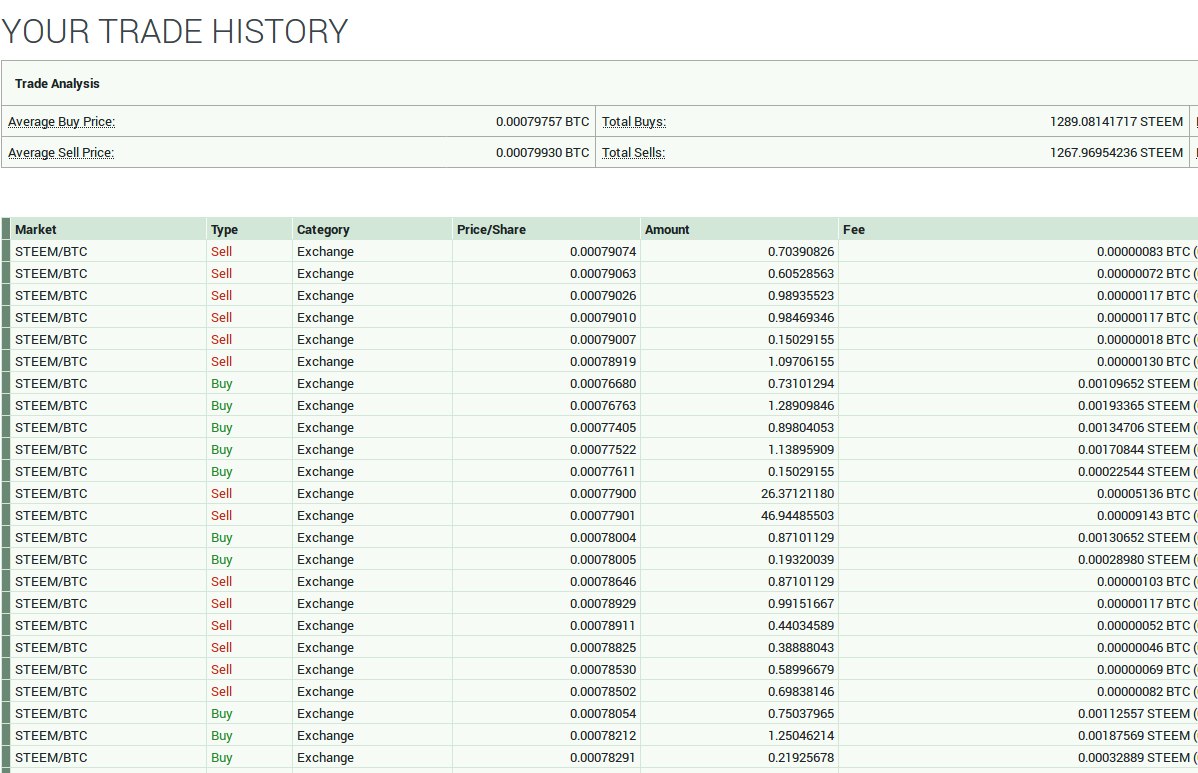Select price 0.00078929

[x=603, y=603]
